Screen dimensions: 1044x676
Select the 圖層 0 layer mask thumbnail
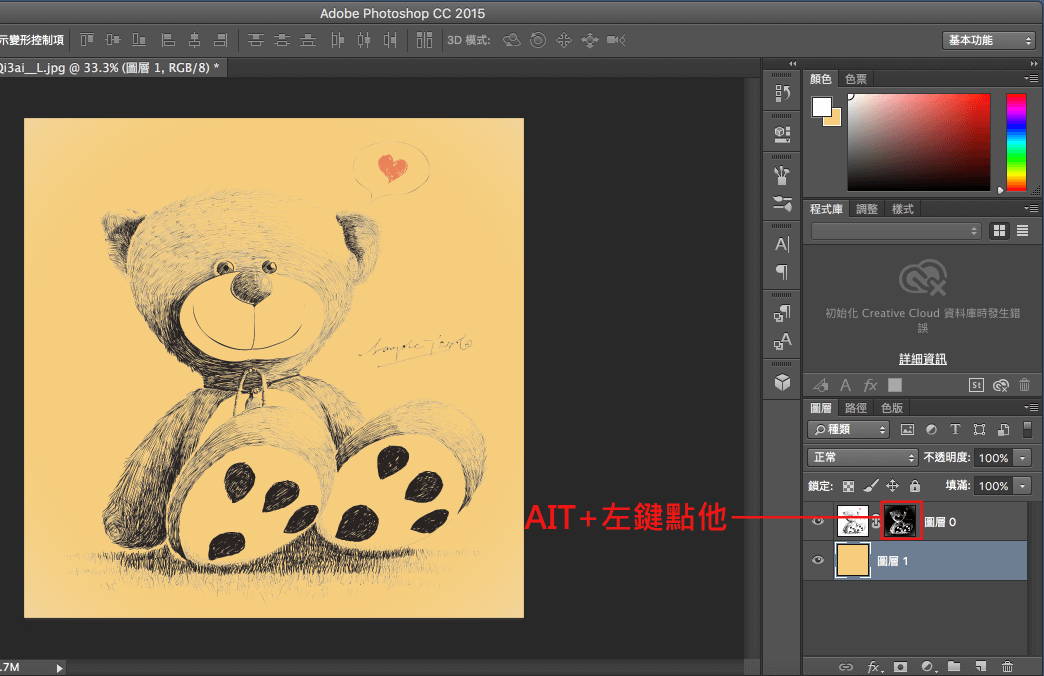point(900,521)
